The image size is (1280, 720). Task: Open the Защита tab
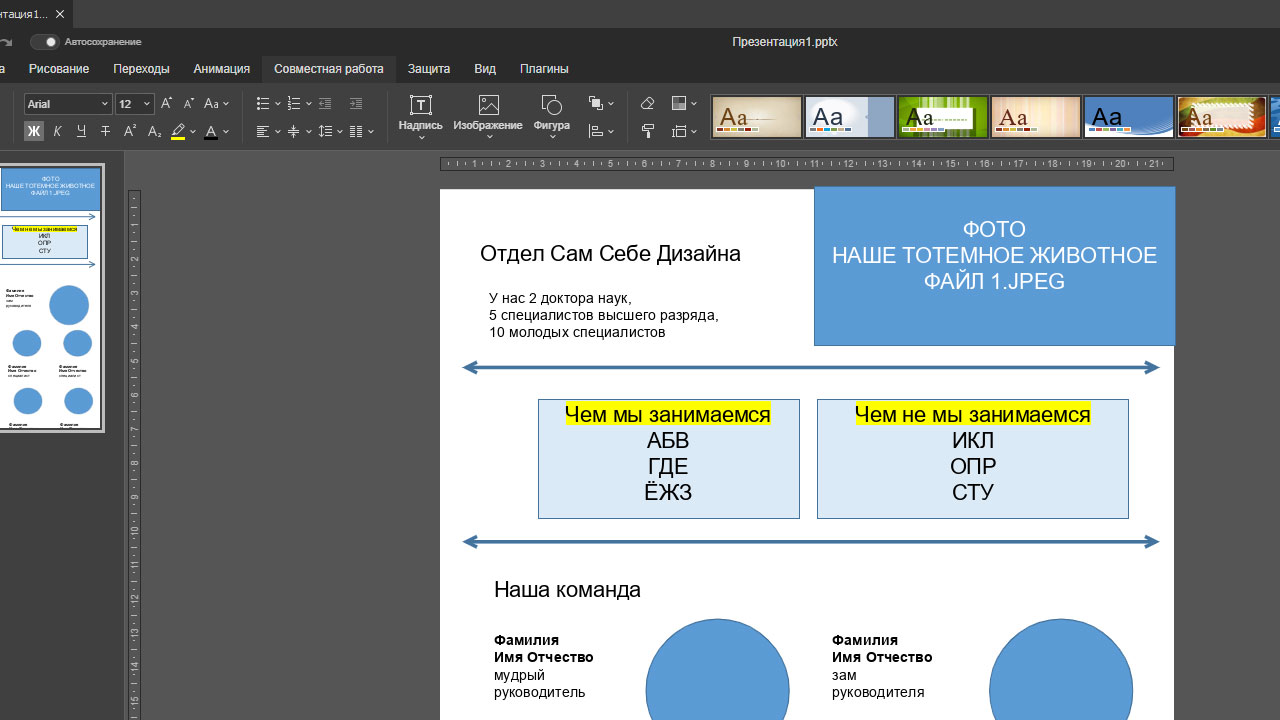[429, 69]
